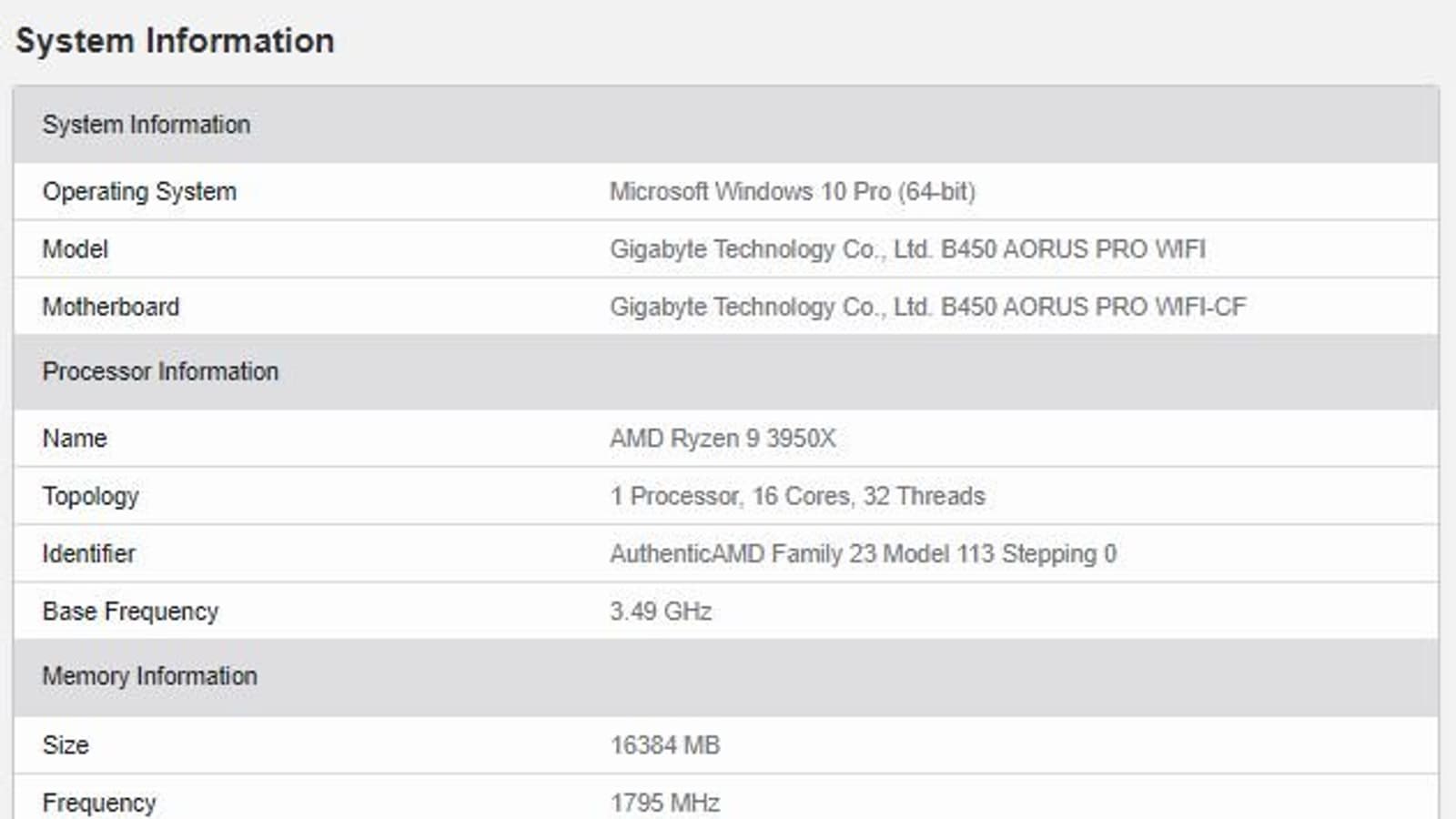
Task: Click the processor Name row label
Action: tap(75, 439)
